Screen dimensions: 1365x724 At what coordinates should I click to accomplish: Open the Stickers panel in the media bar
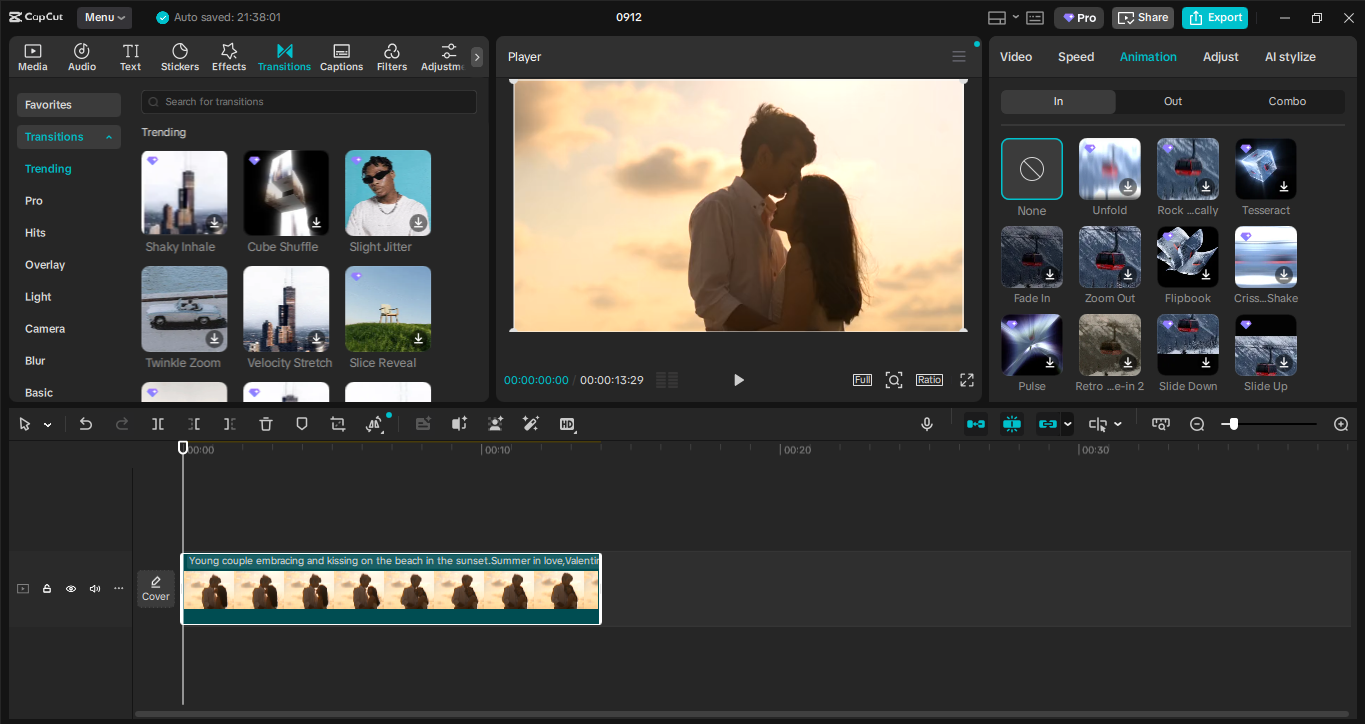click(180, 56)
